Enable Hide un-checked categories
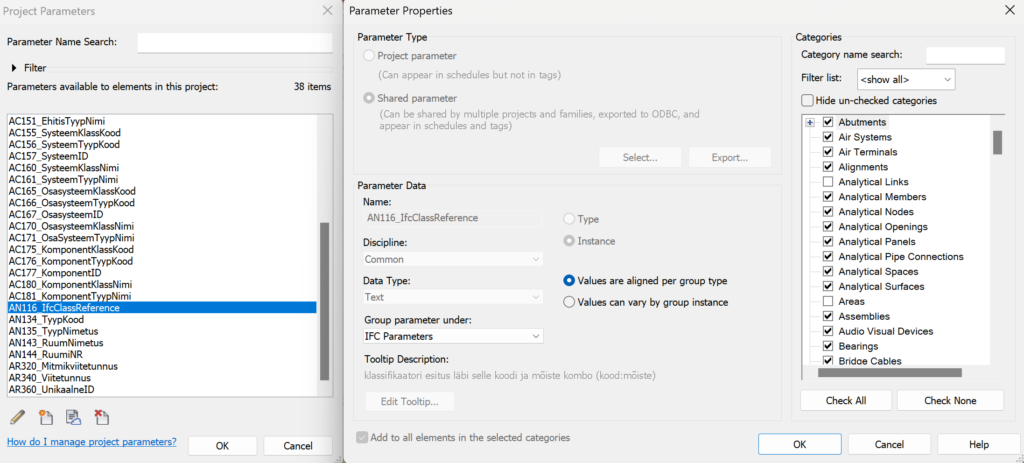1024x463 pixels. [x=808, y=101]
